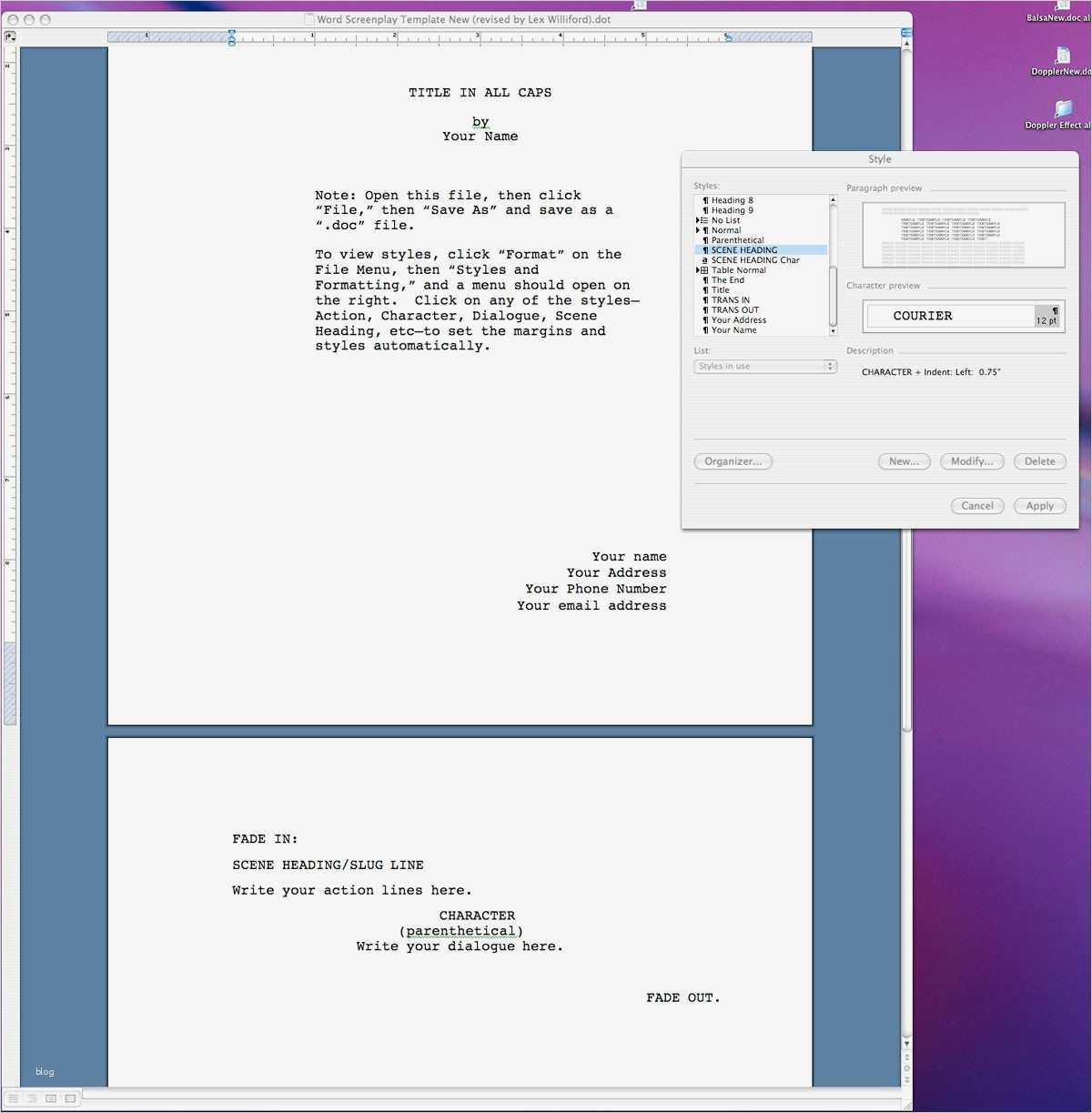Expand the No List disclosure triangle

click(697, 220)
